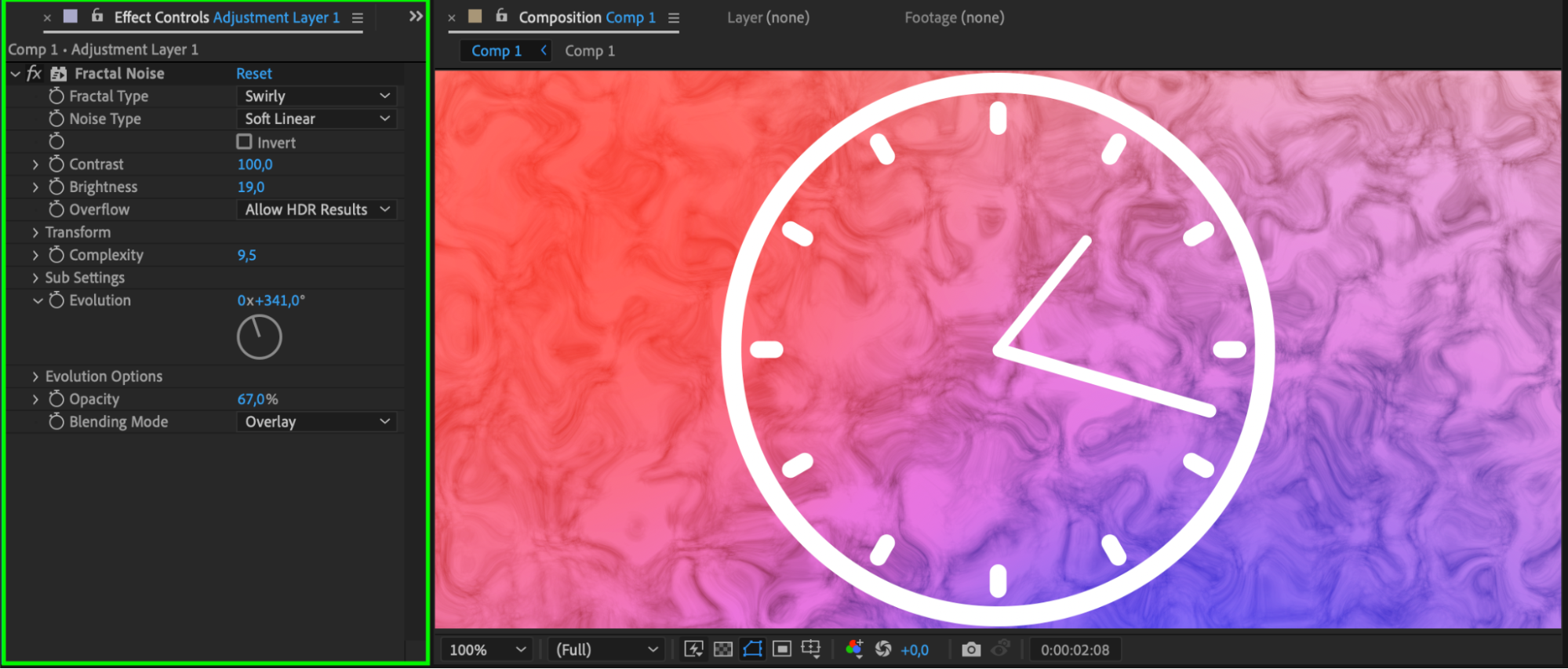Switch to the Layer (none) tab
1568x669 pixels.
(x=768, y=17)
